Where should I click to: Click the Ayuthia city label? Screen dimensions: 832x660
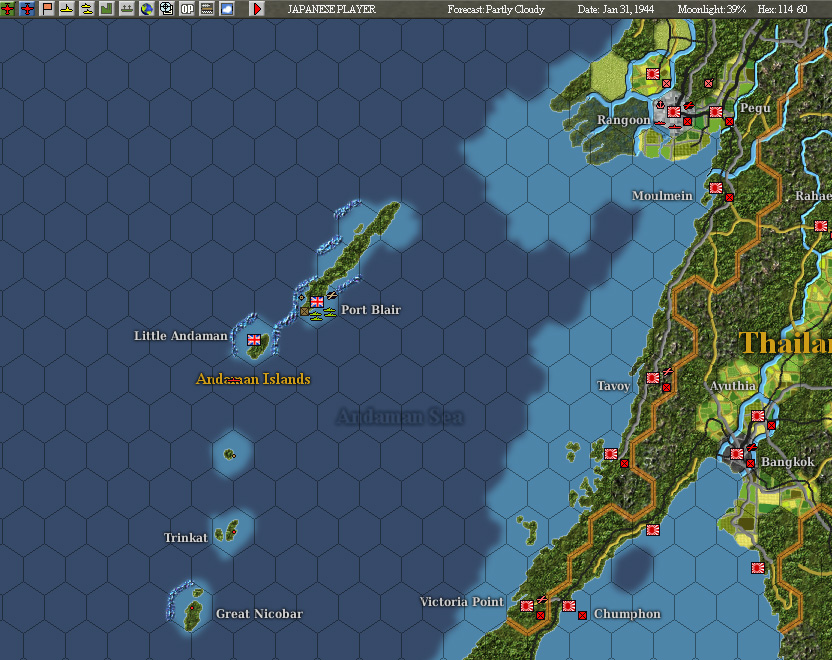point(733,386)
